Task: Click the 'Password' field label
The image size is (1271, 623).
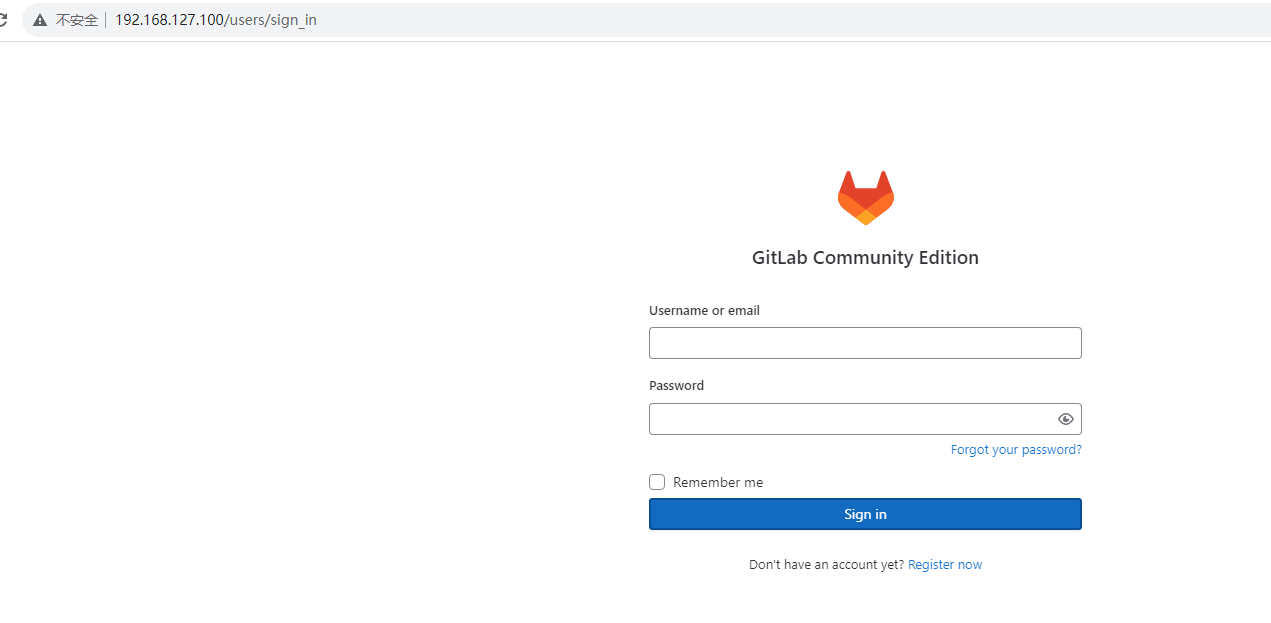Action: pyautogui.click(x=676, y=386)
